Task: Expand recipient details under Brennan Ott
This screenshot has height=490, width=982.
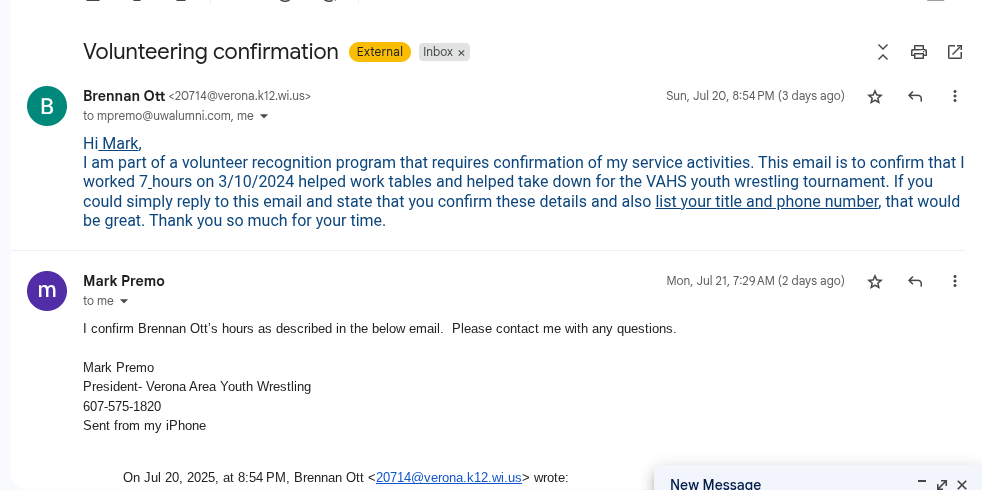Action: 264,116
